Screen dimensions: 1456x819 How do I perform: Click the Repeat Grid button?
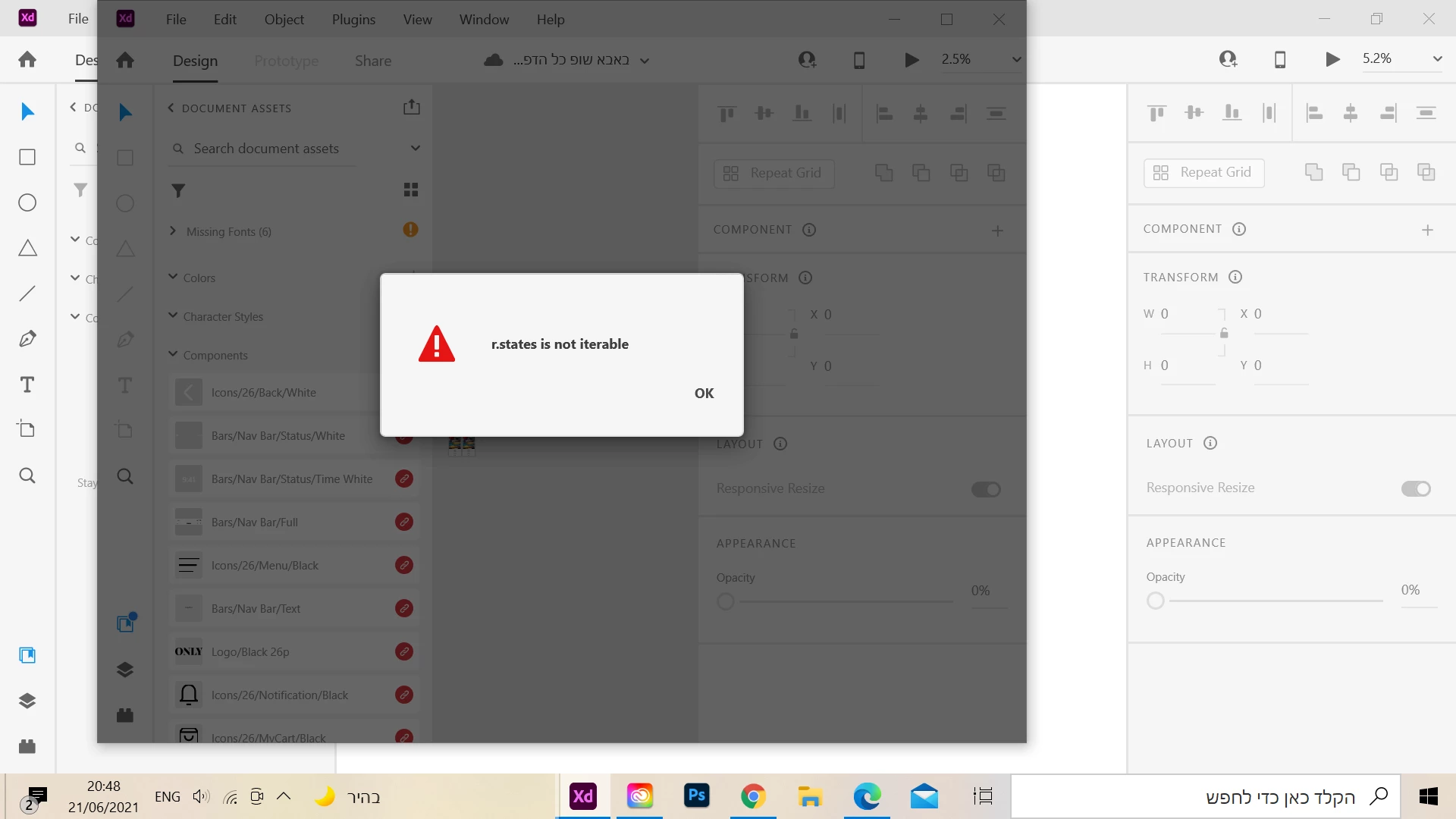coord(1203,173)
